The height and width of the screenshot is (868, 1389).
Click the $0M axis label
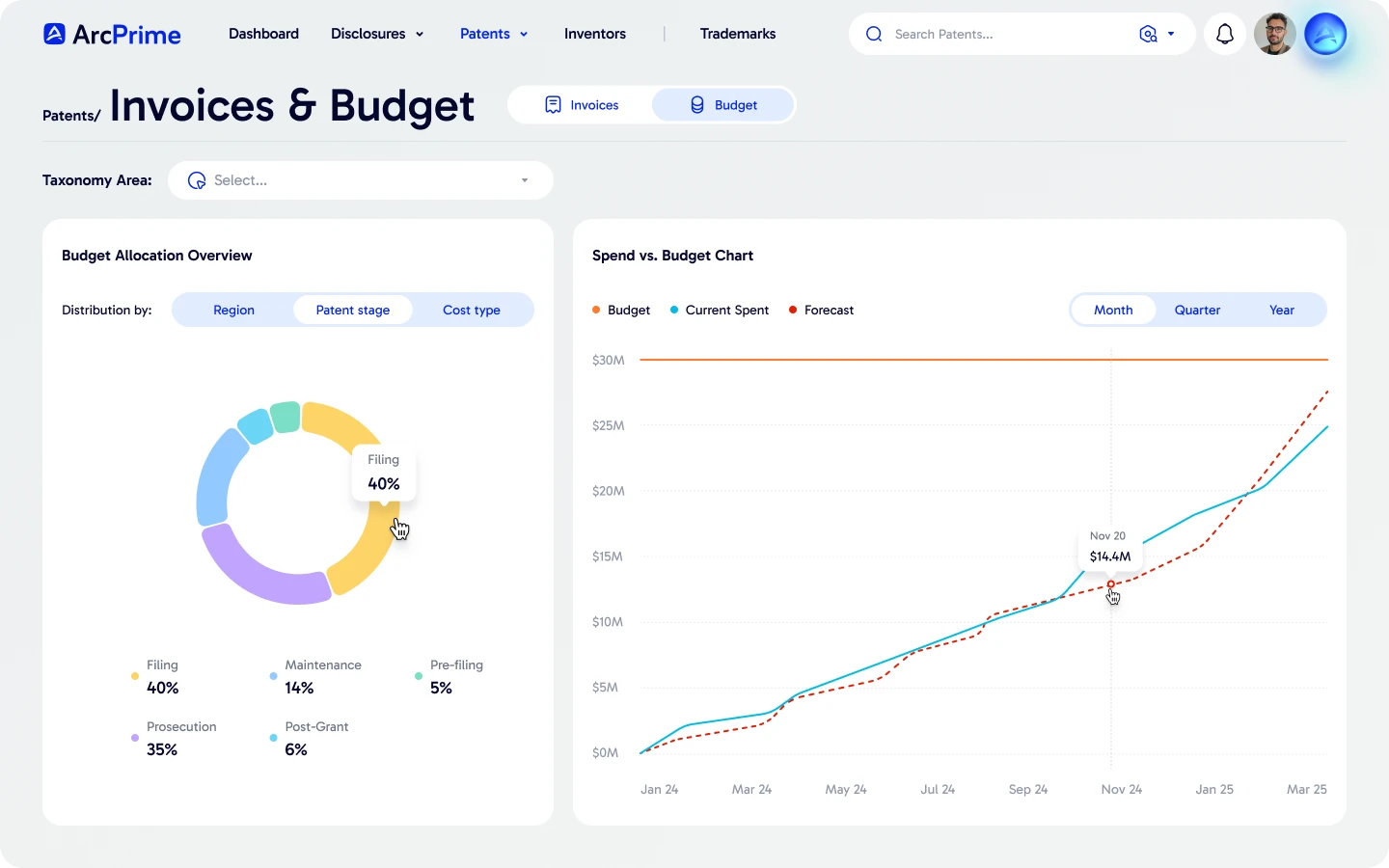tap(605, 752)
